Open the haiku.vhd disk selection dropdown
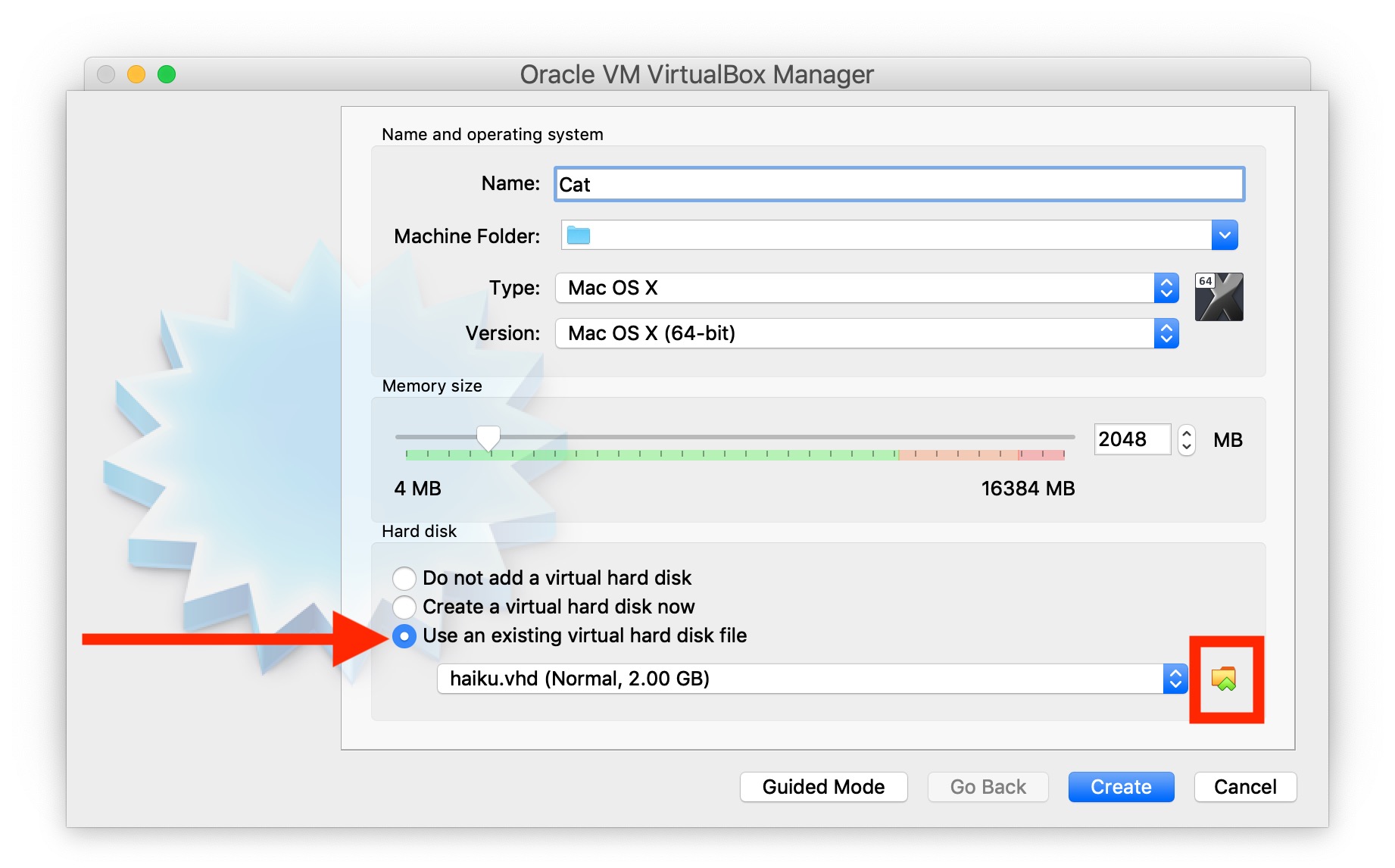Screen dimensions: 1395x868 pos(810,679)
